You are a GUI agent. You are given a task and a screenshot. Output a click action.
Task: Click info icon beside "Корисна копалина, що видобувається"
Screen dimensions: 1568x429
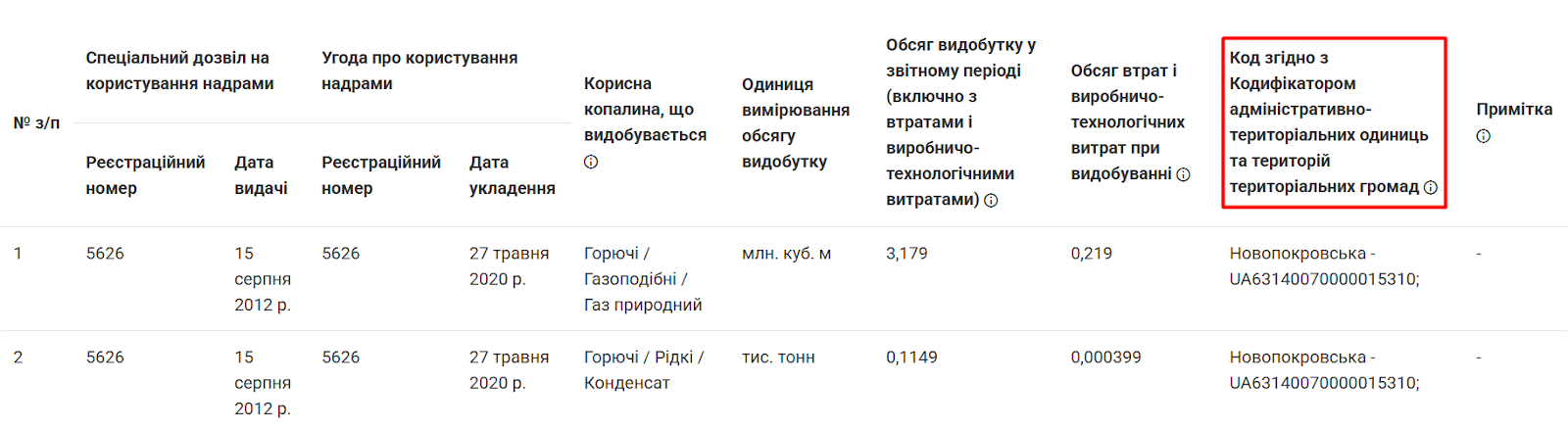(x=591, y=162)
